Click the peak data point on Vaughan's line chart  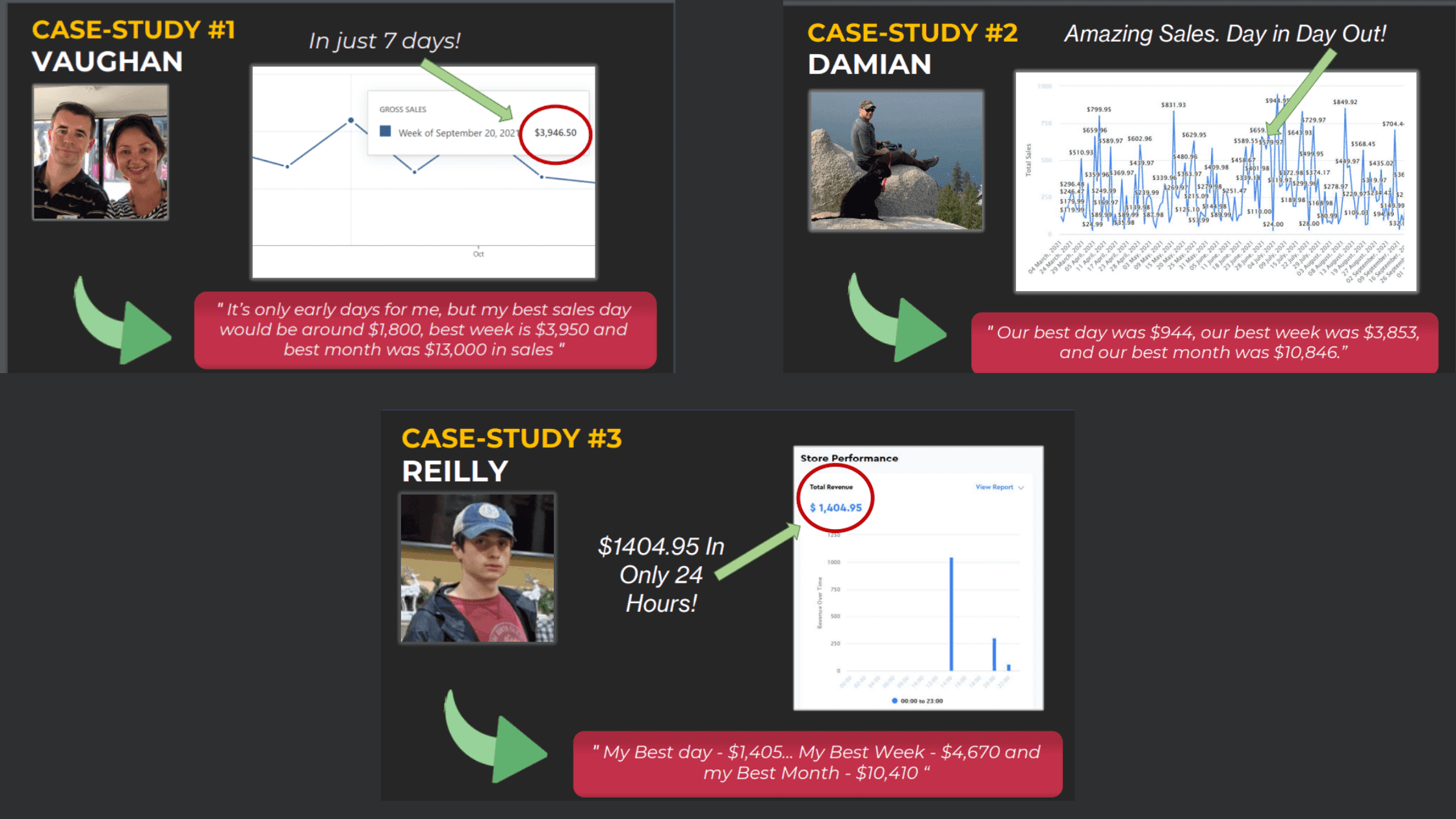[351, 120]
